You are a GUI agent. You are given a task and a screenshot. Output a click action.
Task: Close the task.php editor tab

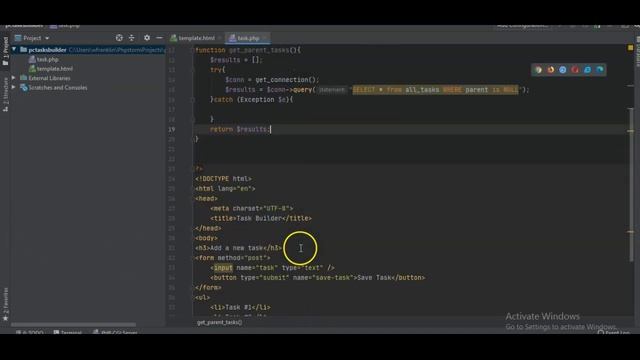click(x=265, y=38)
